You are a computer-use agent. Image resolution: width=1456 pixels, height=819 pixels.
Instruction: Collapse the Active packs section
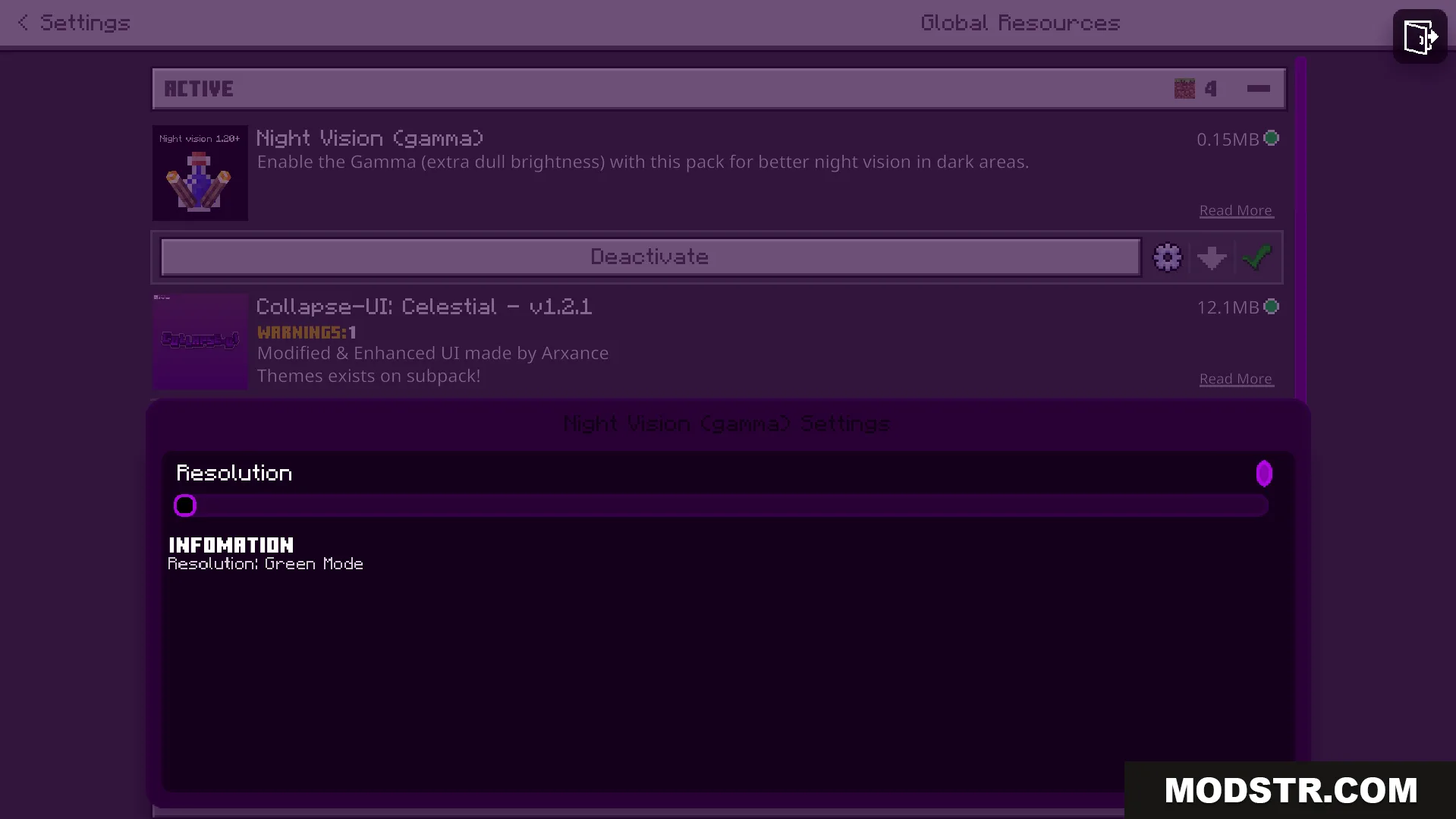tap(1258, 89)
